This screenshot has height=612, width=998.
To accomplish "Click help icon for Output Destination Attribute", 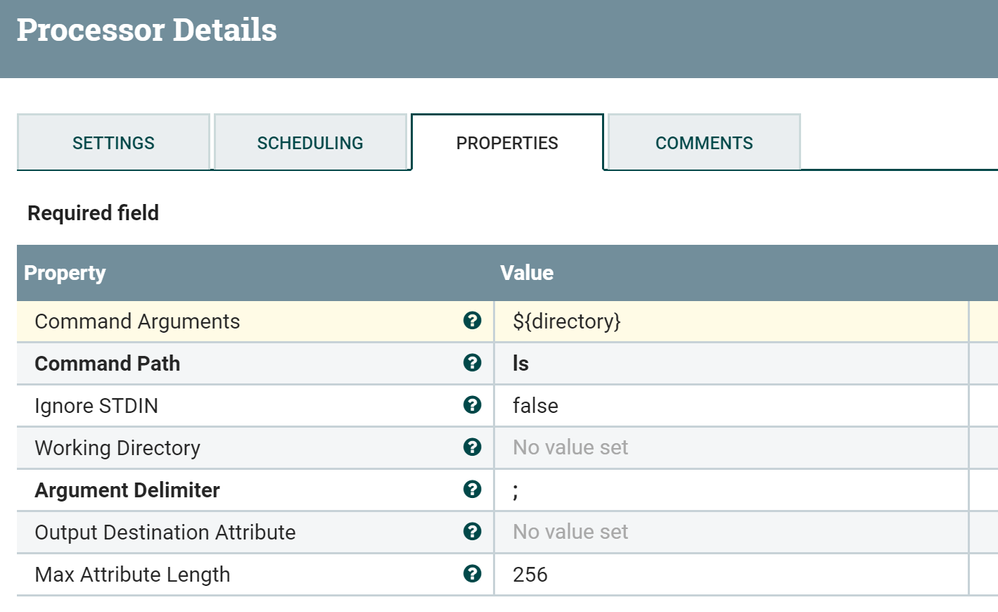I will pos(472,531).
